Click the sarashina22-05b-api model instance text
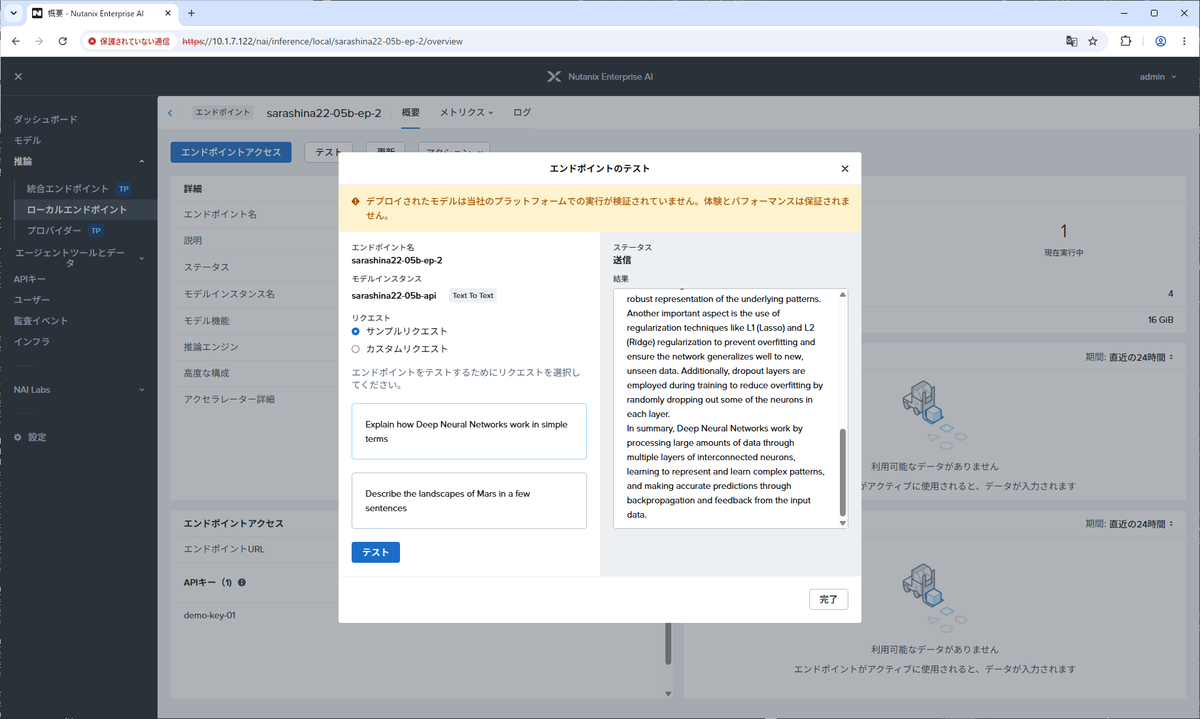Image resolution: width=1200 pixels, height=719 pixels. 394,296
